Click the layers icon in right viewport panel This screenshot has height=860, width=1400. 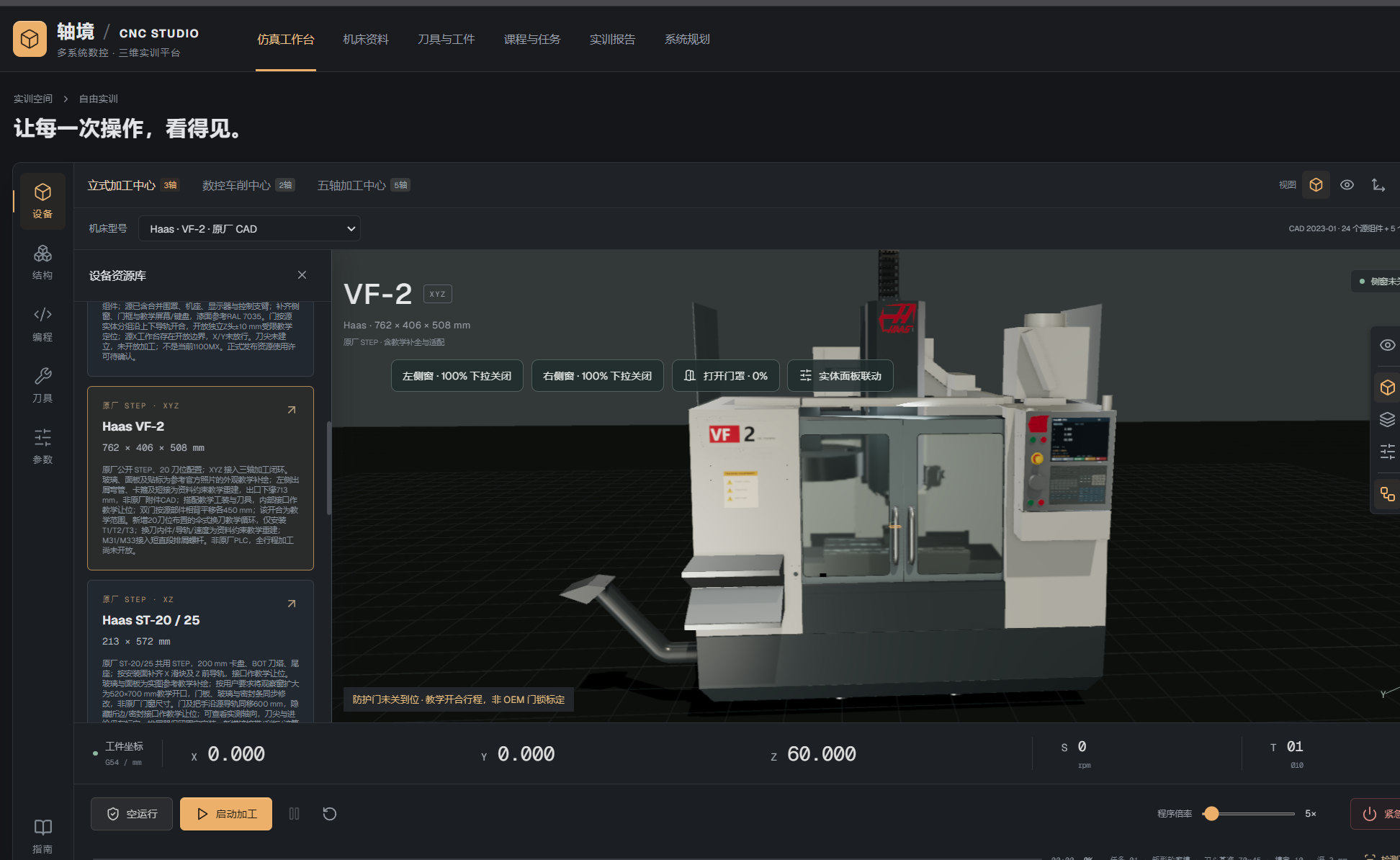1387,420
